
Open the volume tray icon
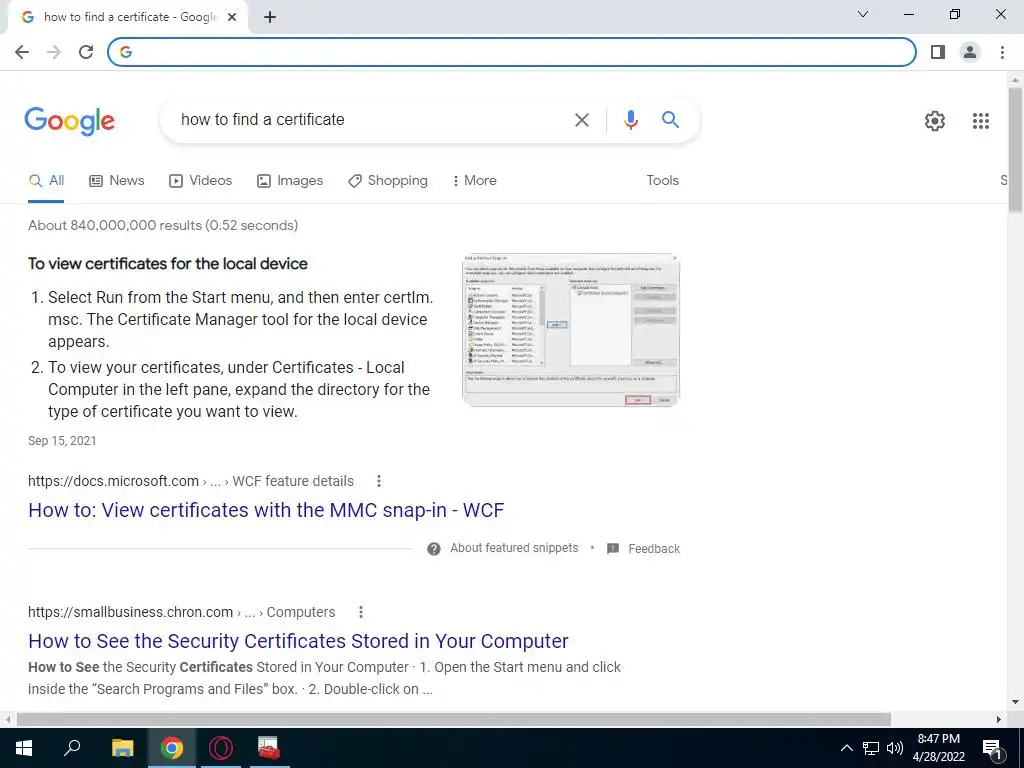(895, 748)
